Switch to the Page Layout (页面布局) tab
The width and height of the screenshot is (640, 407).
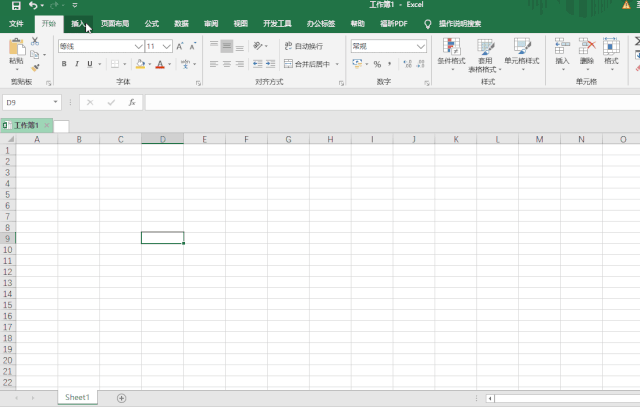tap(115, 24)
